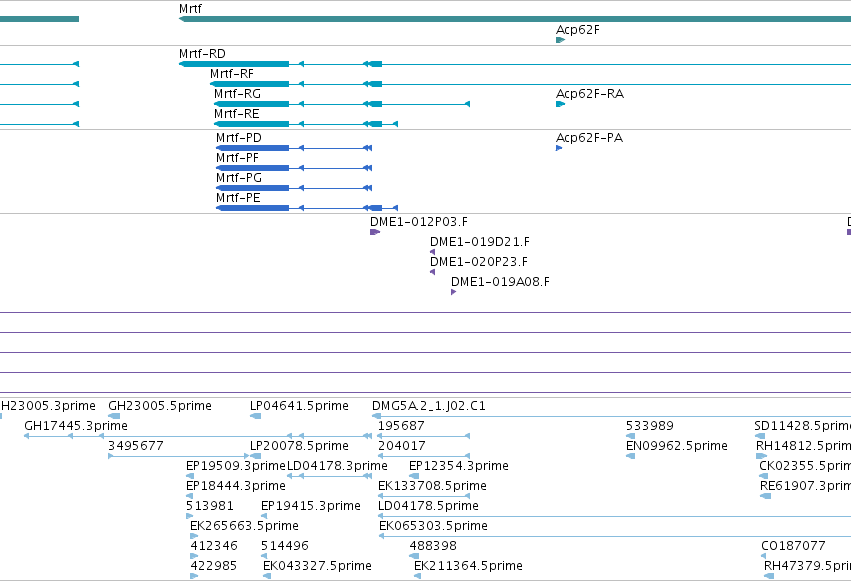Viewport: 851px width, 581px height.
Task: Click the 195687 alignment label
Action: 401,426
